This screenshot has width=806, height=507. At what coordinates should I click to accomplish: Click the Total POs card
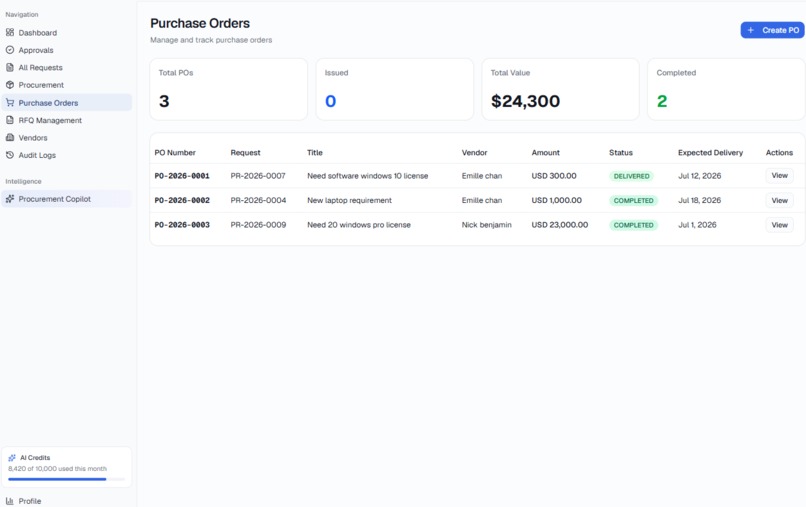(x=229, y=89)
